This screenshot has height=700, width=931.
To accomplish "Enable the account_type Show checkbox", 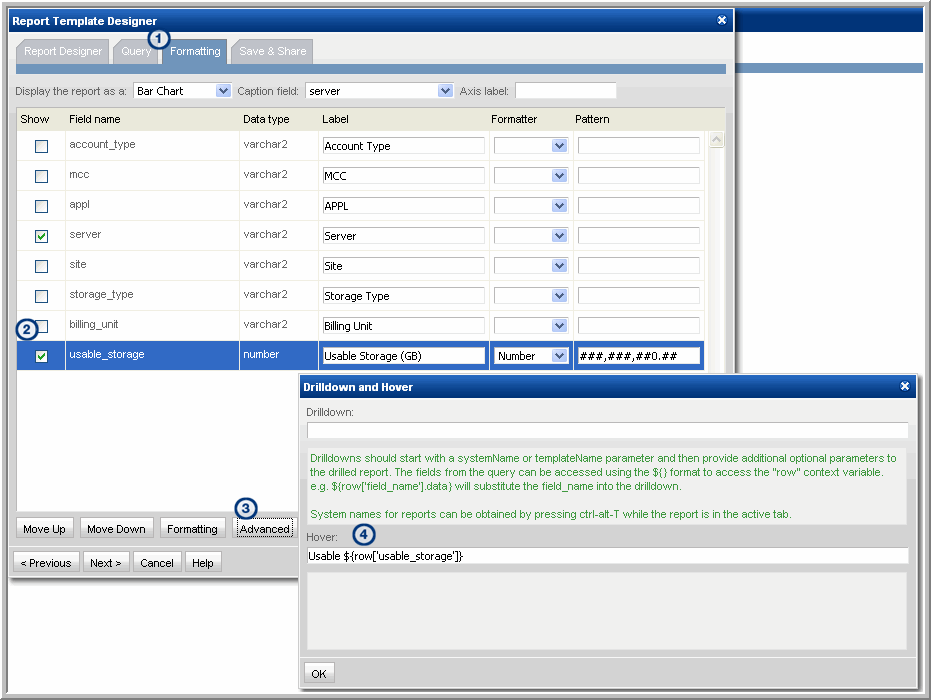I will click(41, 146).
